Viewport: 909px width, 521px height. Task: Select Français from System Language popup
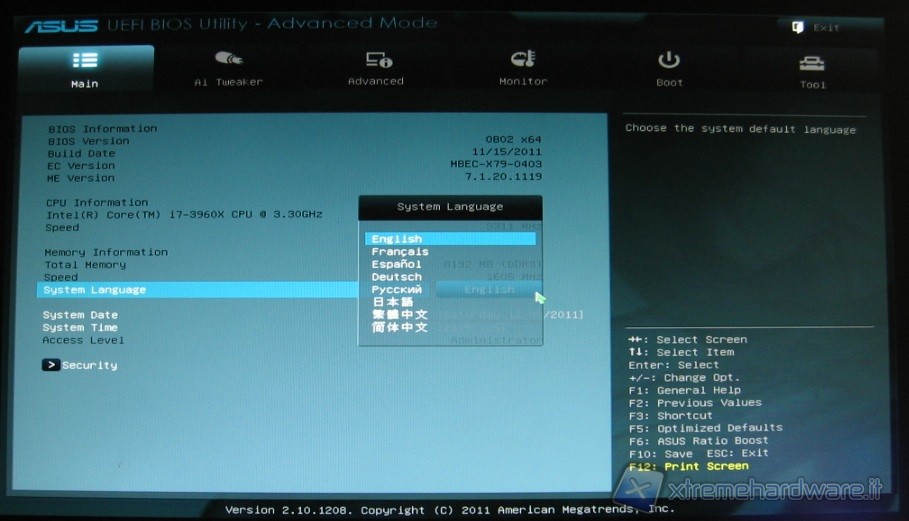[400, 252]
